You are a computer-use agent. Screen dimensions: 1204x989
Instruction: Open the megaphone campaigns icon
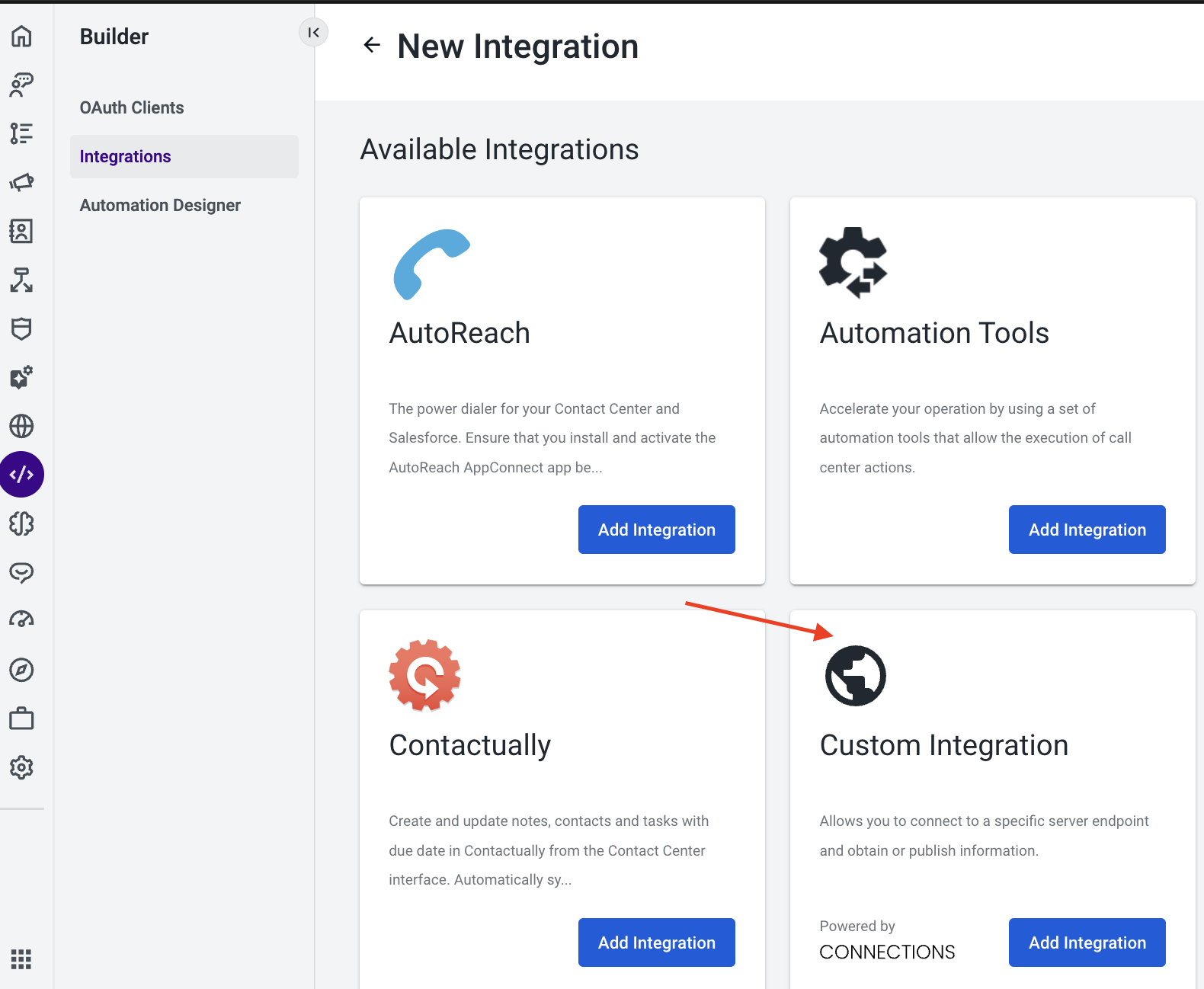point(21,182)
